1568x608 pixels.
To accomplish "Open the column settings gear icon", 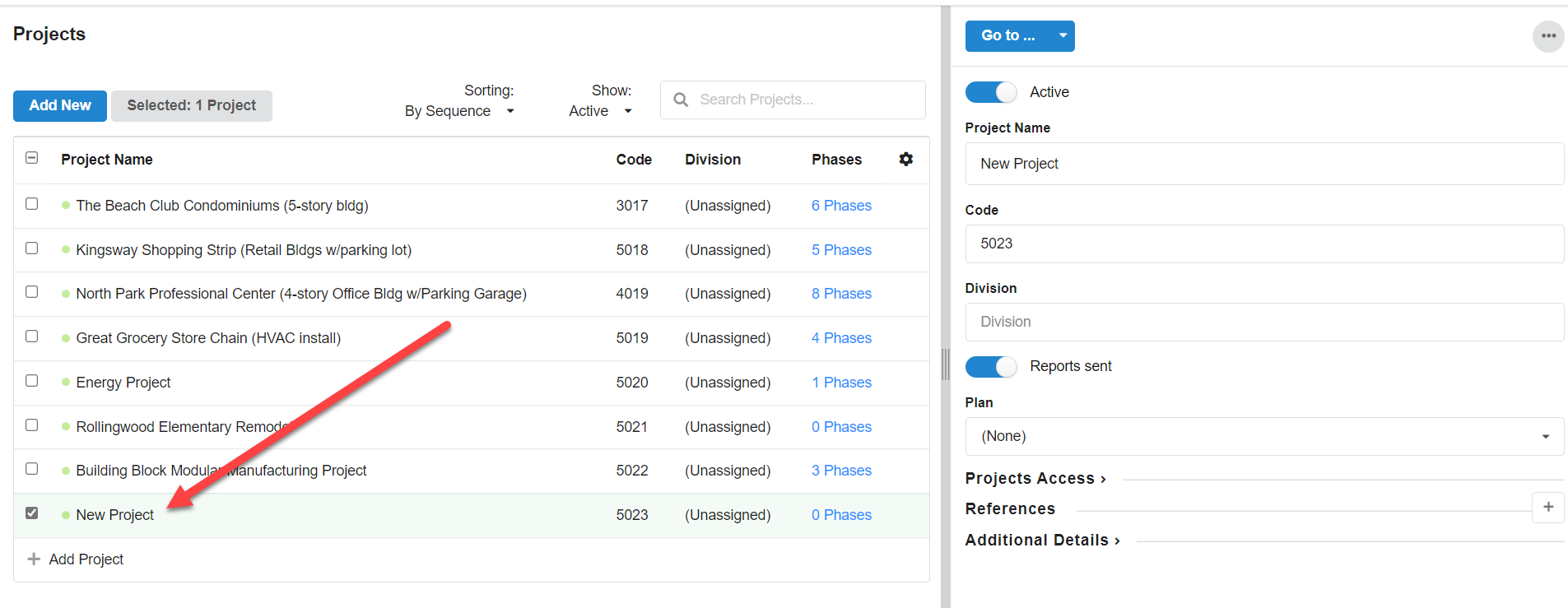I will coord(905,159).
